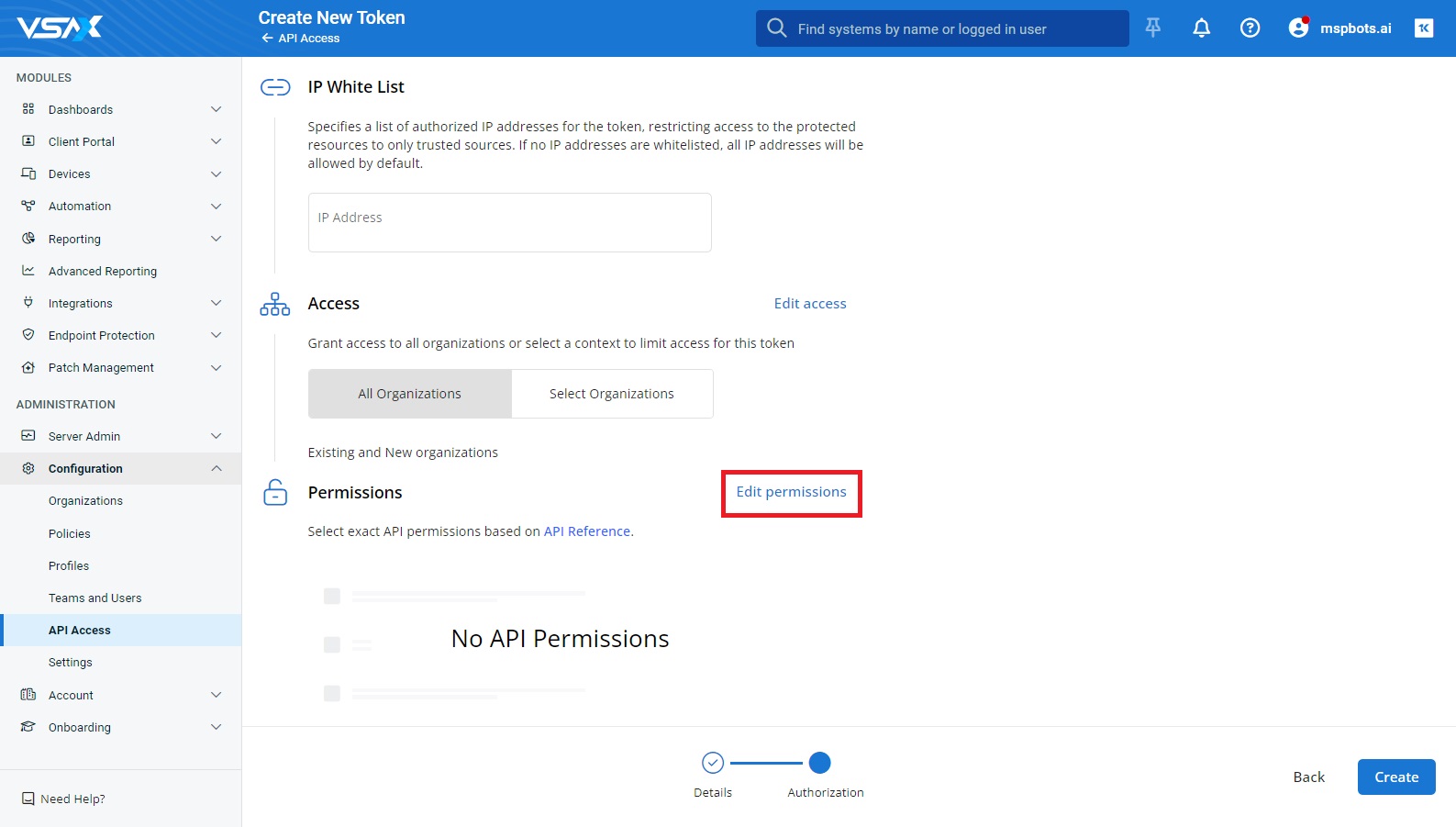Click the Authorization step indicator

pos(820,763)
